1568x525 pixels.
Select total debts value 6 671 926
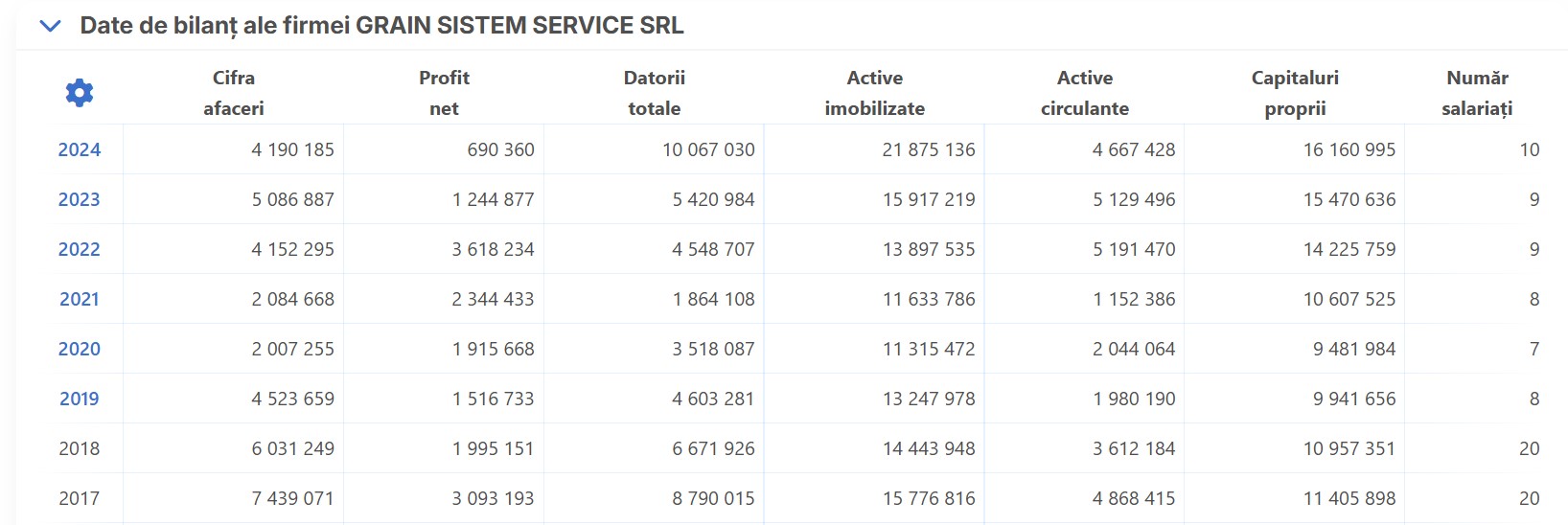click(x=714, y=448)
